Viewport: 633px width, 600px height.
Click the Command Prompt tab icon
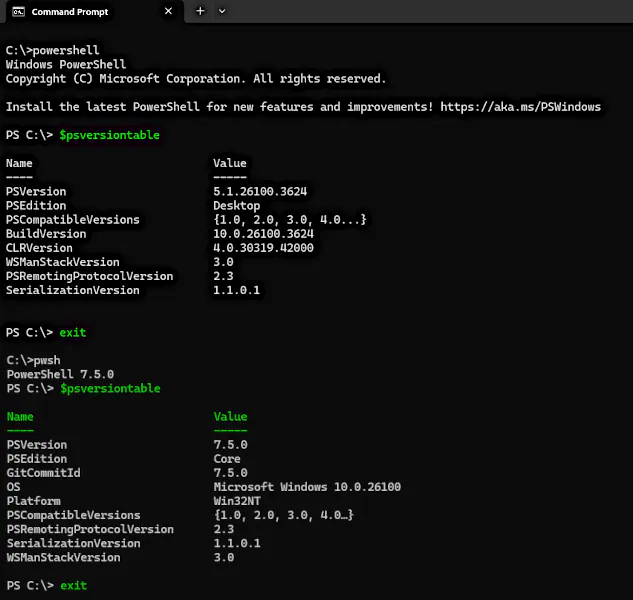pyautogui.click(x=18, y=12)
